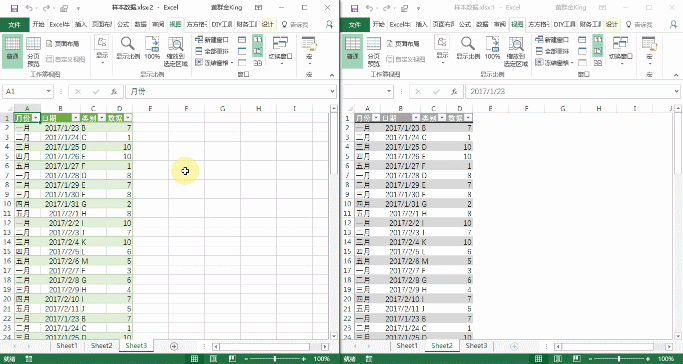Open 数据 column filter dropdown in xlsx:2 window

pos(128,118)
